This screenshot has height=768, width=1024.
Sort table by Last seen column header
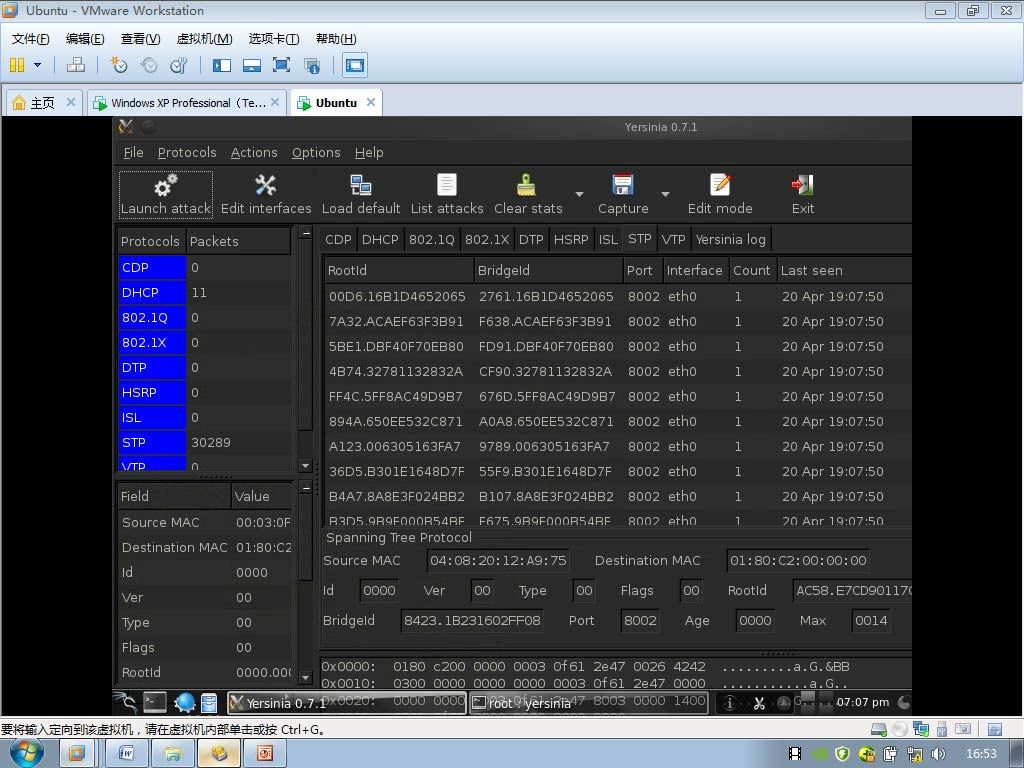(844, 270)
